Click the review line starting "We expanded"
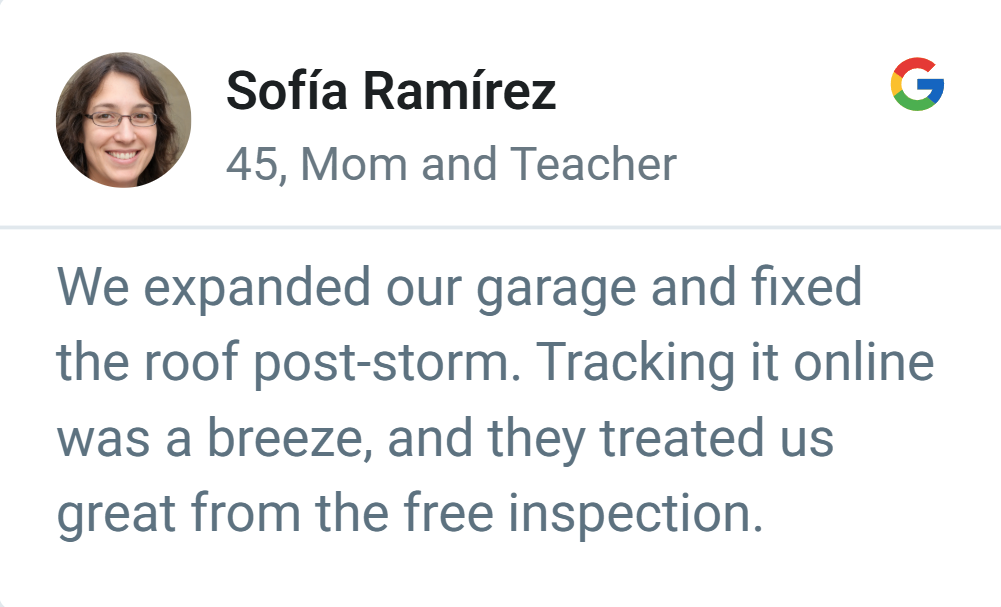Screen dimensions: 1001x607 [459, 289]
